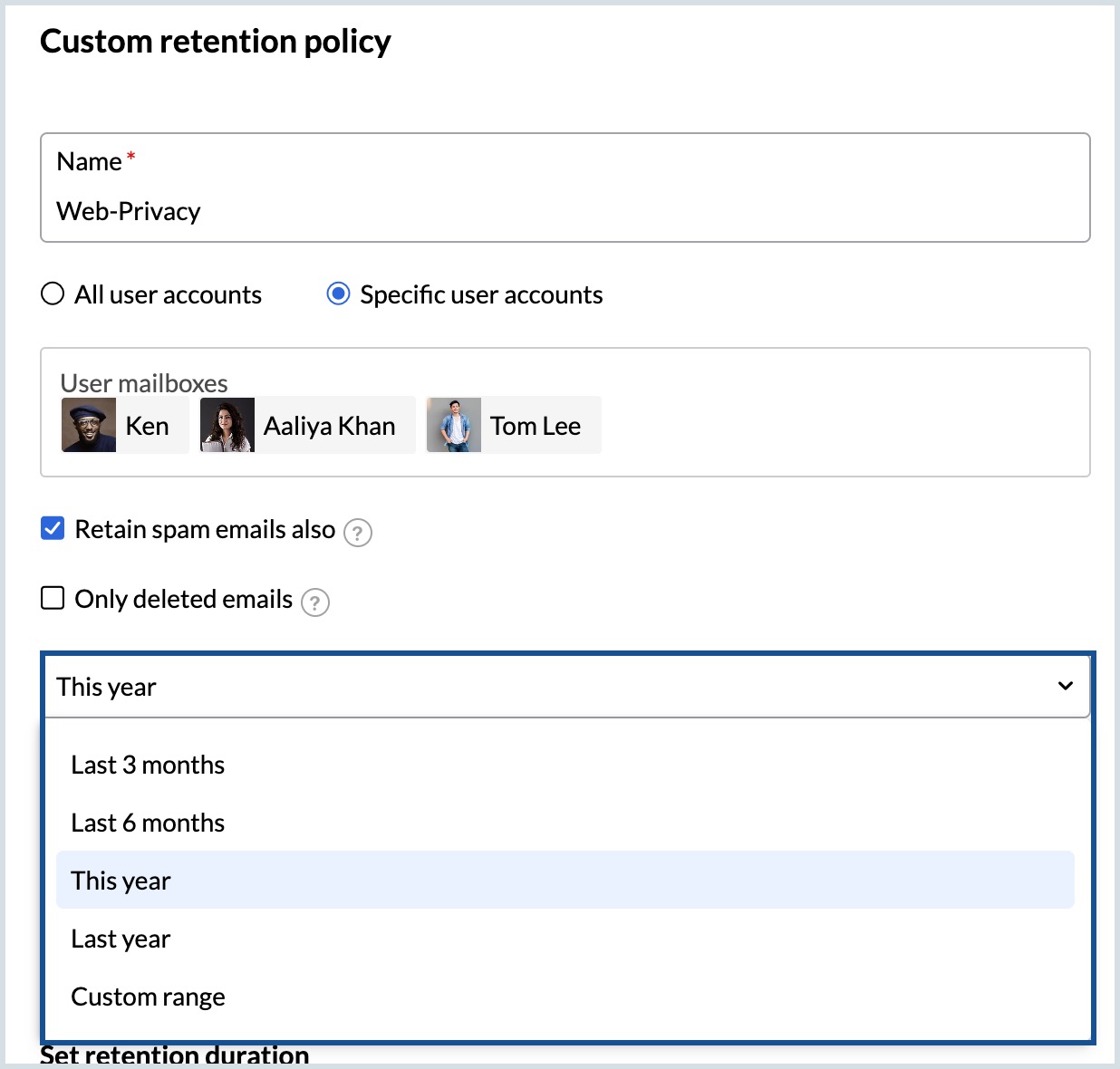Pick Last year from the list

tap(121, 939)
